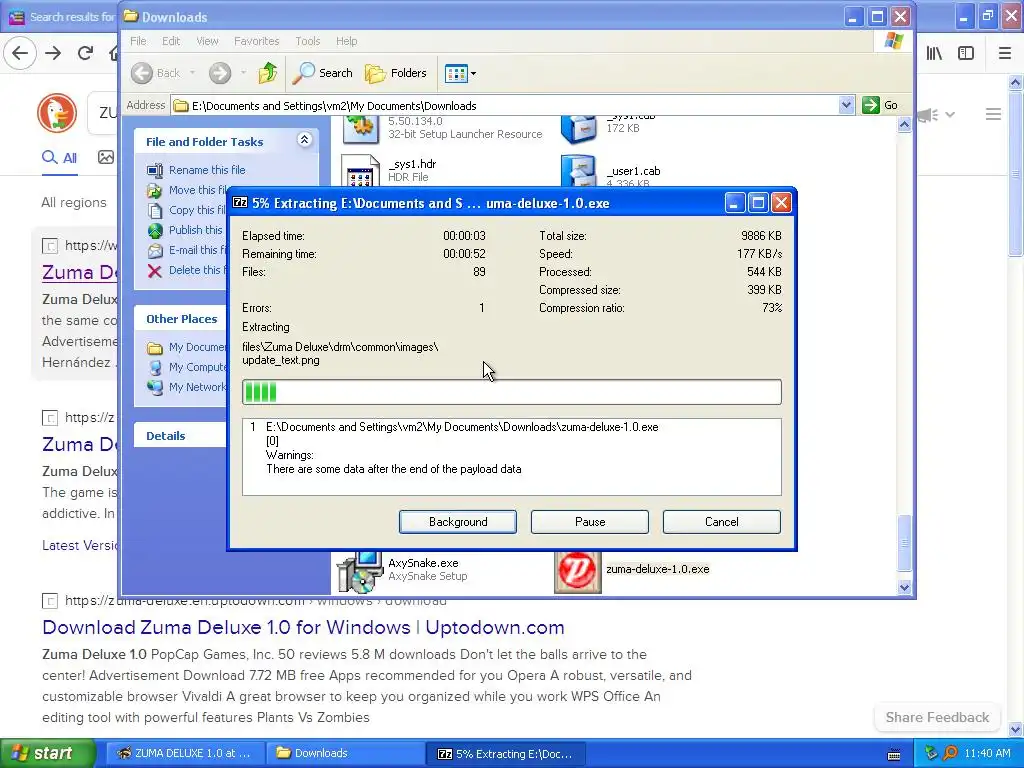Click the Back arrow in Explorer toolbar

(142, 73)
